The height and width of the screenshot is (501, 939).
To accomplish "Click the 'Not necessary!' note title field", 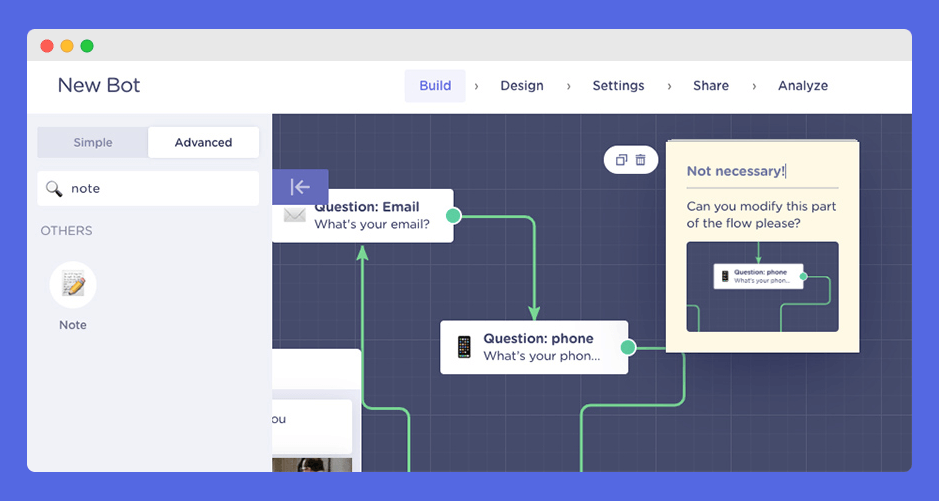I will click(x=762, y=172).
